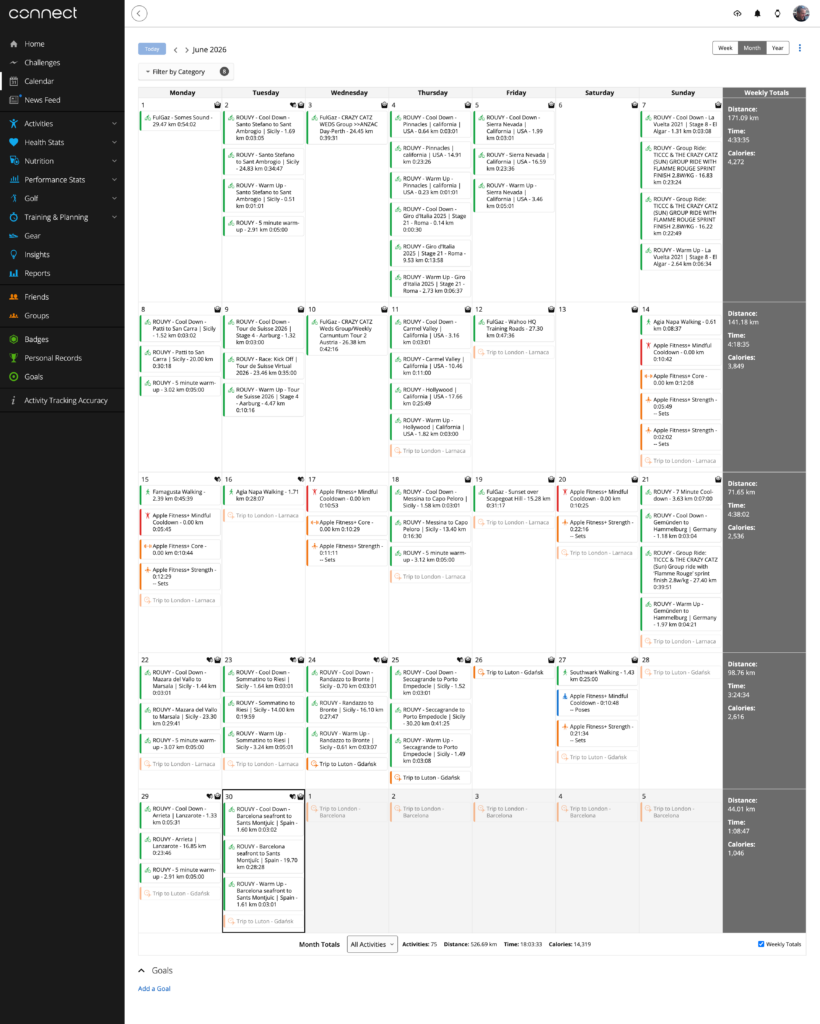Click the weight icon on June 30

[x=301, y=797]
